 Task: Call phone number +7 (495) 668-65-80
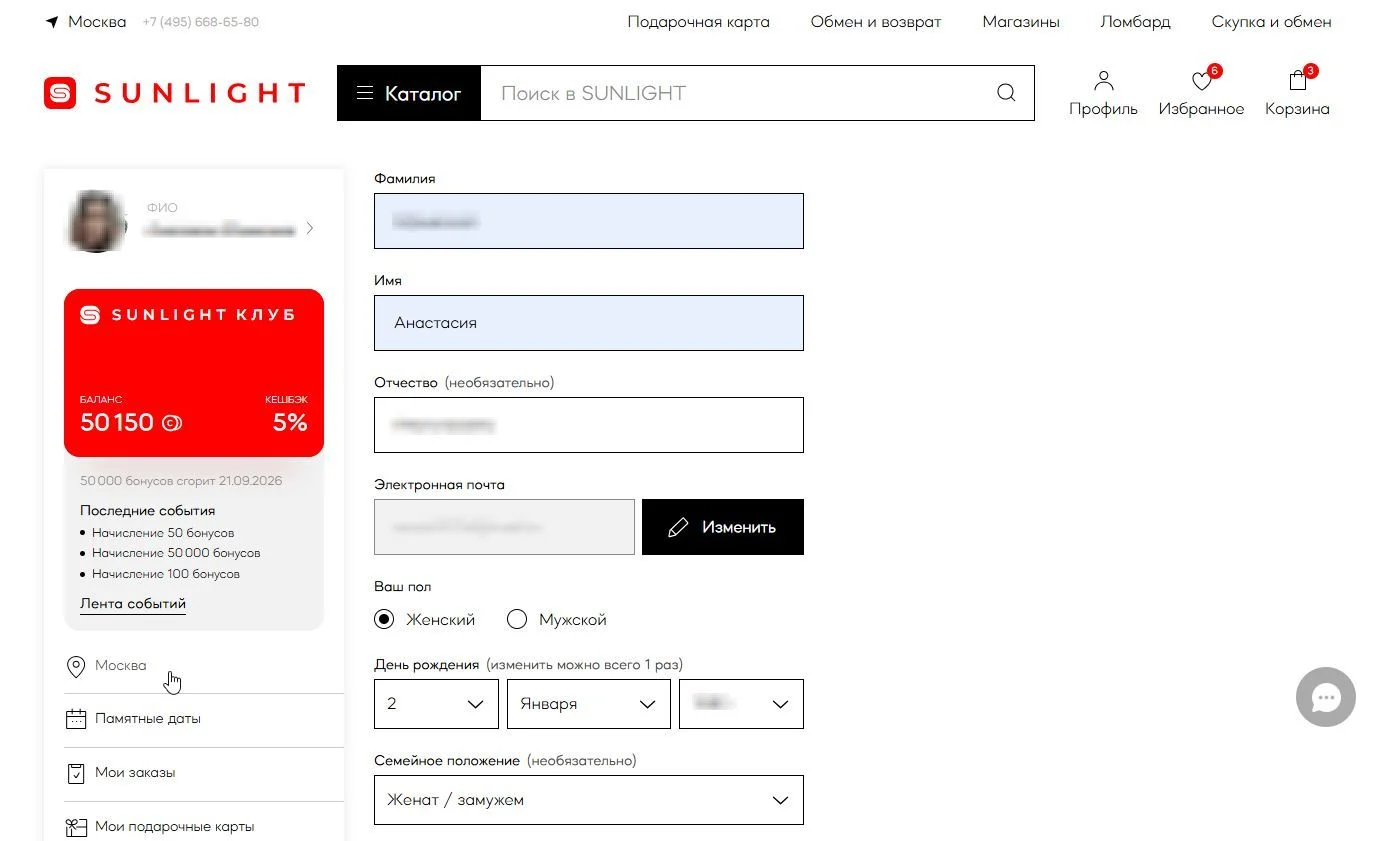tap(201, 21)
